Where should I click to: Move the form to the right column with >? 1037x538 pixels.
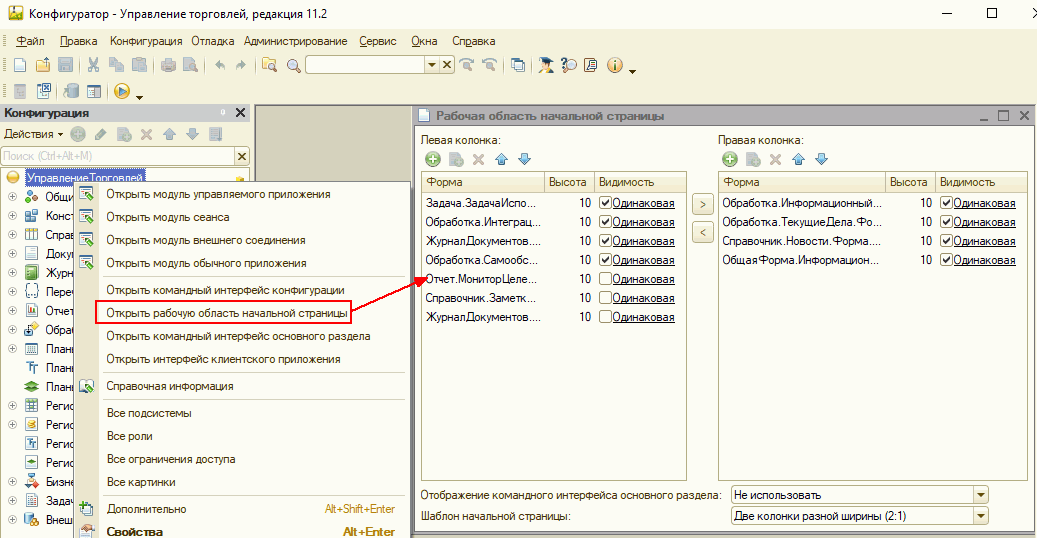pyautogui.click(x=702, y=204)
